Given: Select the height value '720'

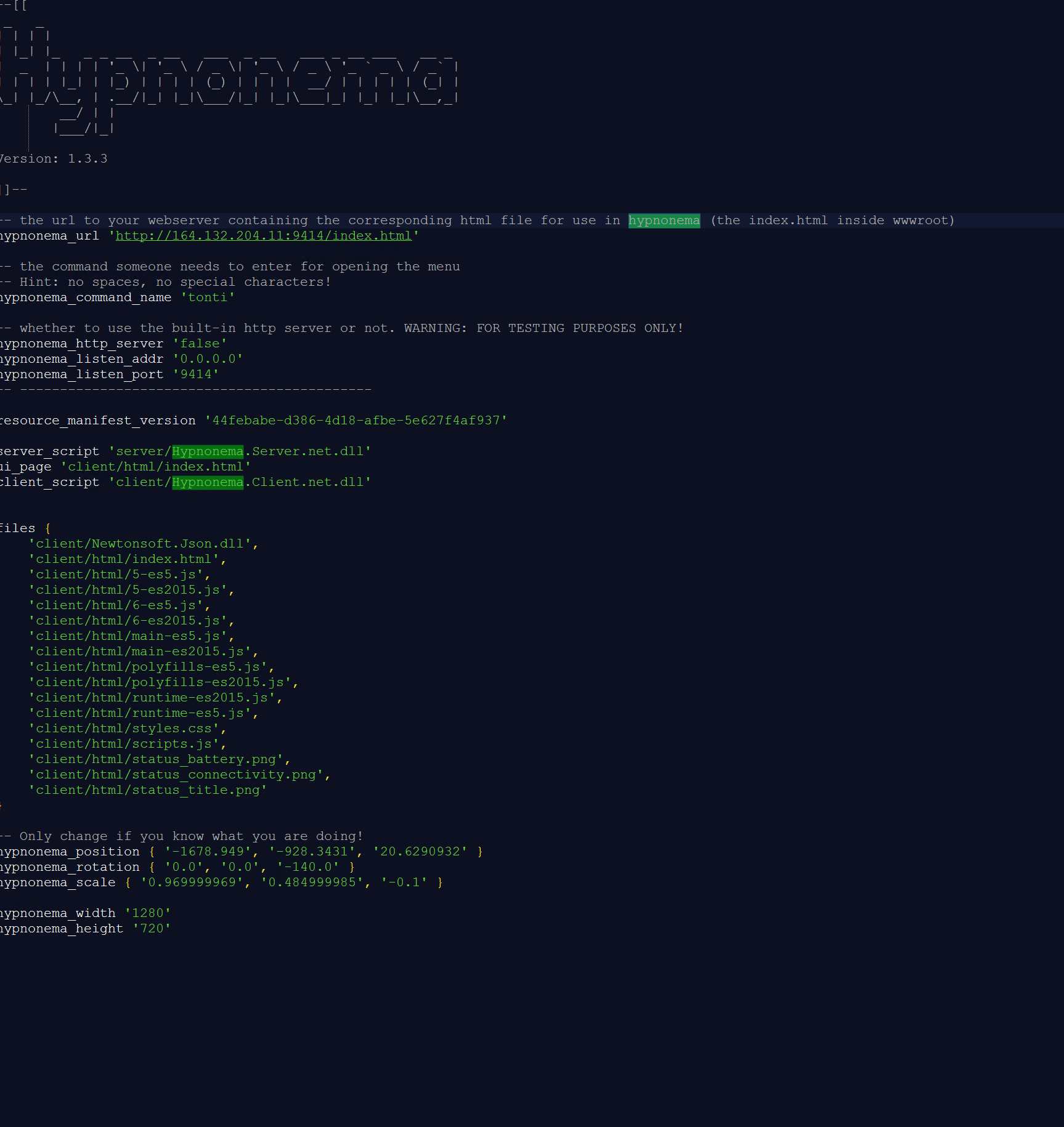Looking at the screenshot, I should pos(152,929).
